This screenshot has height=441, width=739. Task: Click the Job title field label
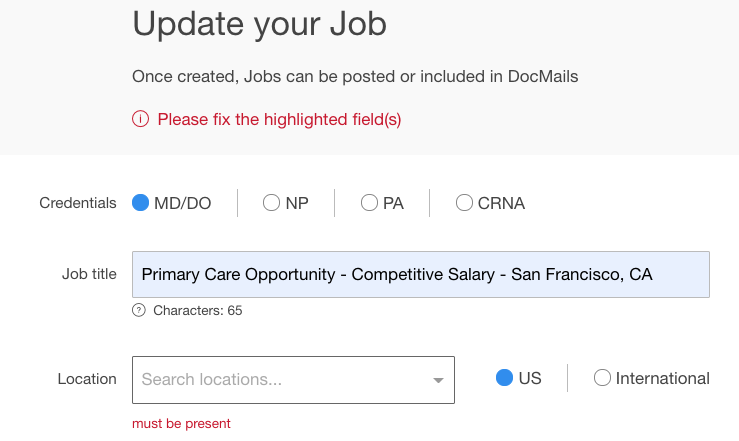pos(89,274)
